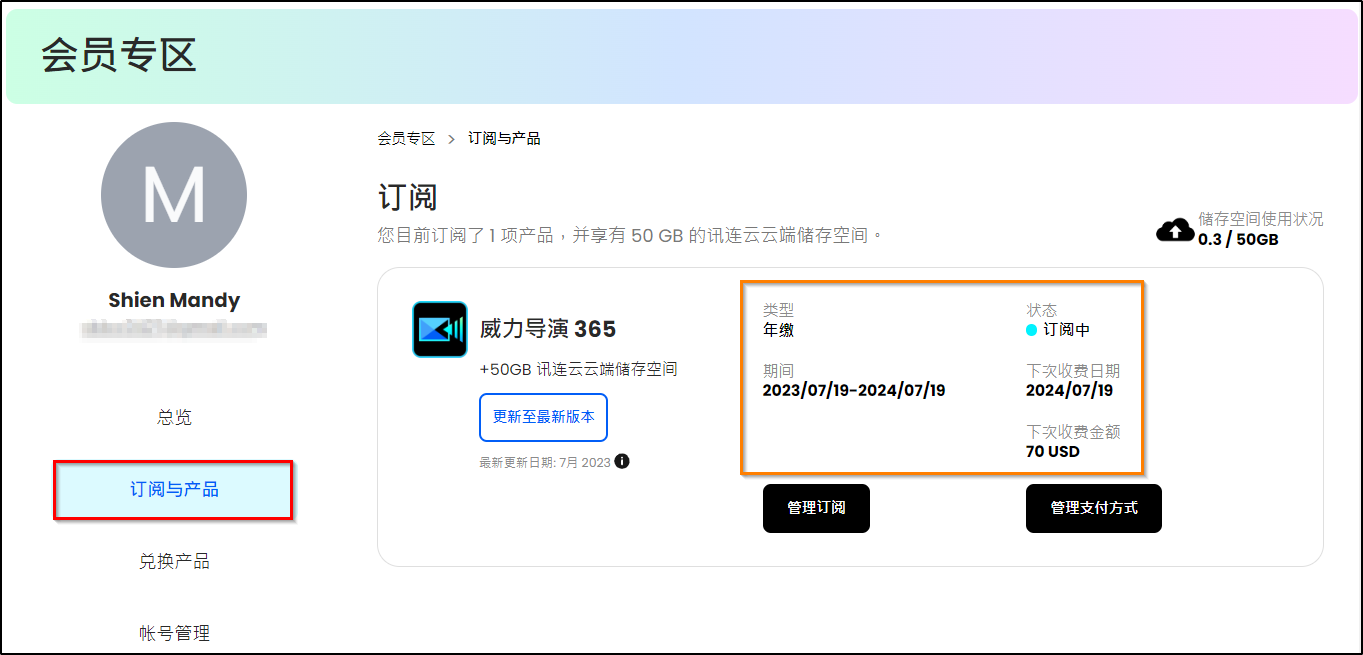Image resolution: width=1363 pixels, height=655 pixels.
Task: Click the 70 USD next charge amount
Action: coord(1053,452)
